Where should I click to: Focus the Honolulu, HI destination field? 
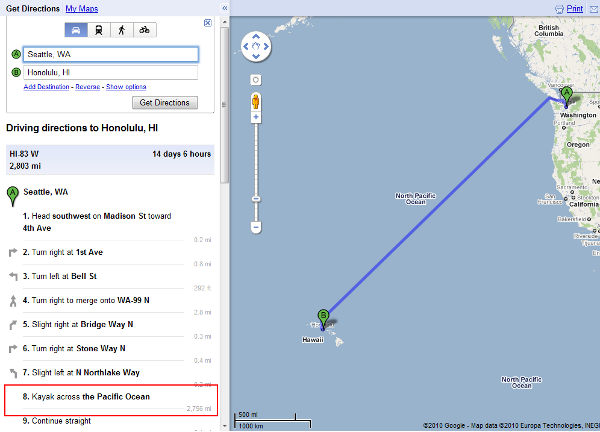pyautogui.click(x=111, y=73)
